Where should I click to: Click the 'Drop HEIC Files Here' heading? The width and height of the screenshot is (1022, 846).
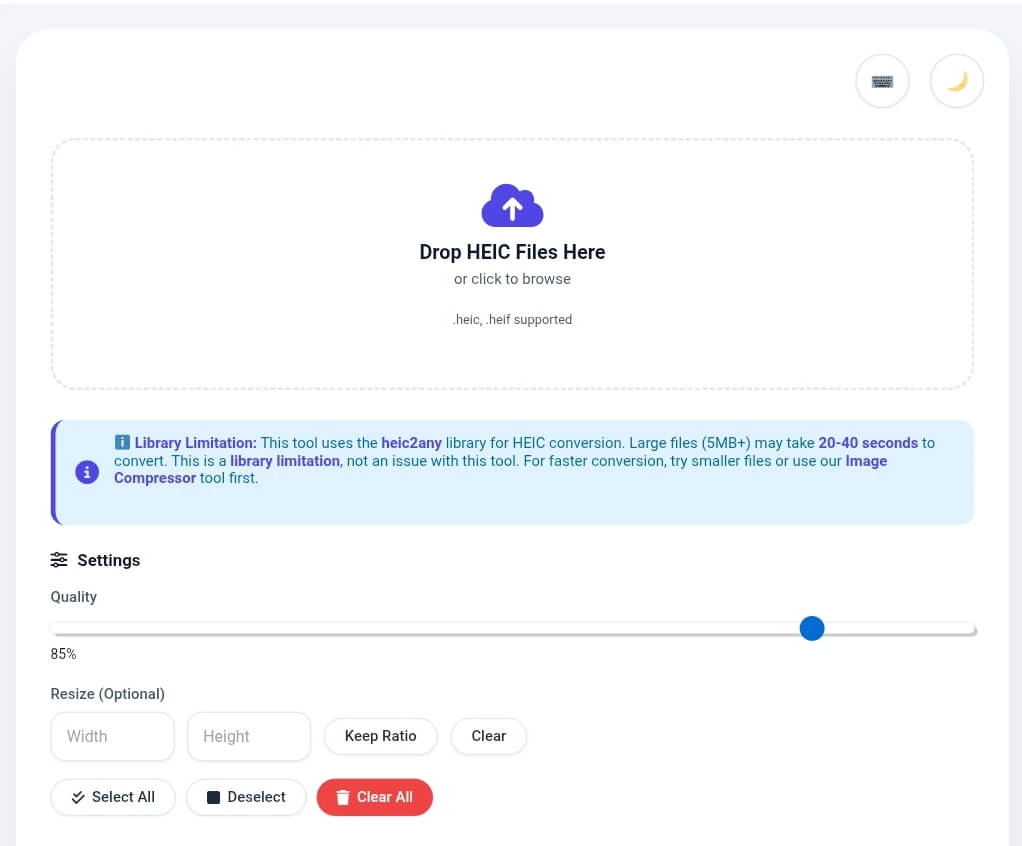[512, 252]
